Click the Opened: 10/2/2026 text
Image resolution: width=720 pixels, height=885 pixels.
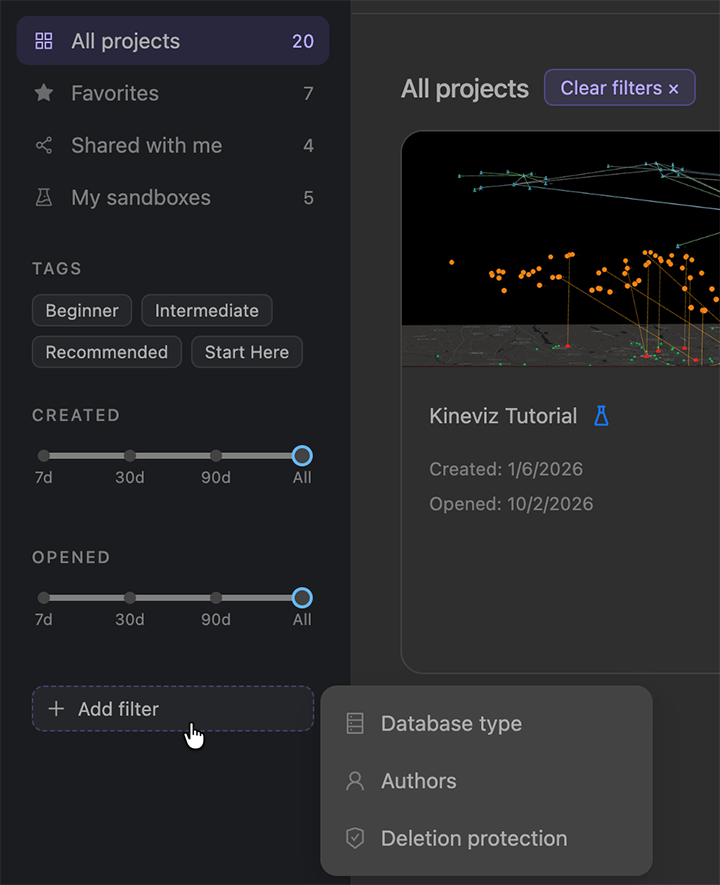pyautogui.click(x=511, y=504)
